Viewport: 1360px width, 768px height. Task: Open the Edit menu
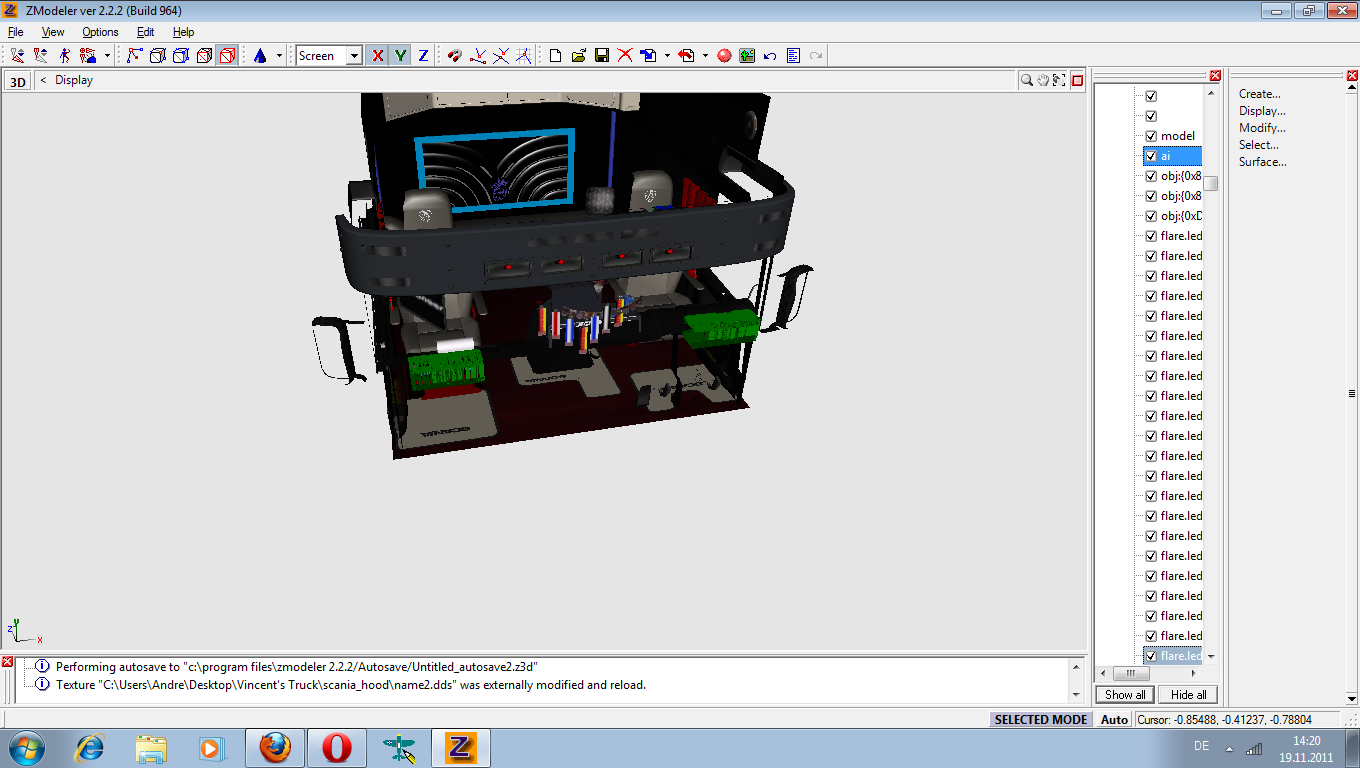click(x=146, y=32)
